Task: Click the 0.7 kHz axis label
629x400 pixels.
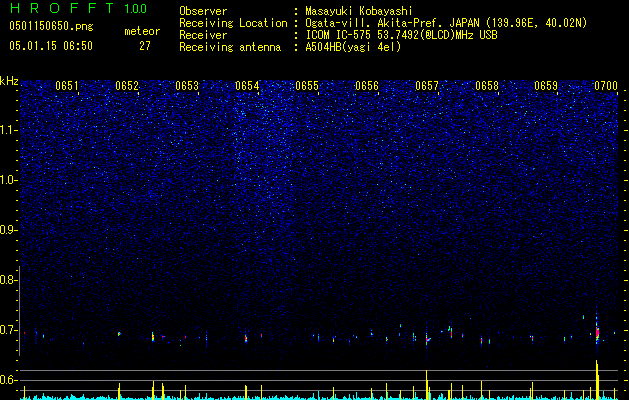Action: (x=9, y=330)
